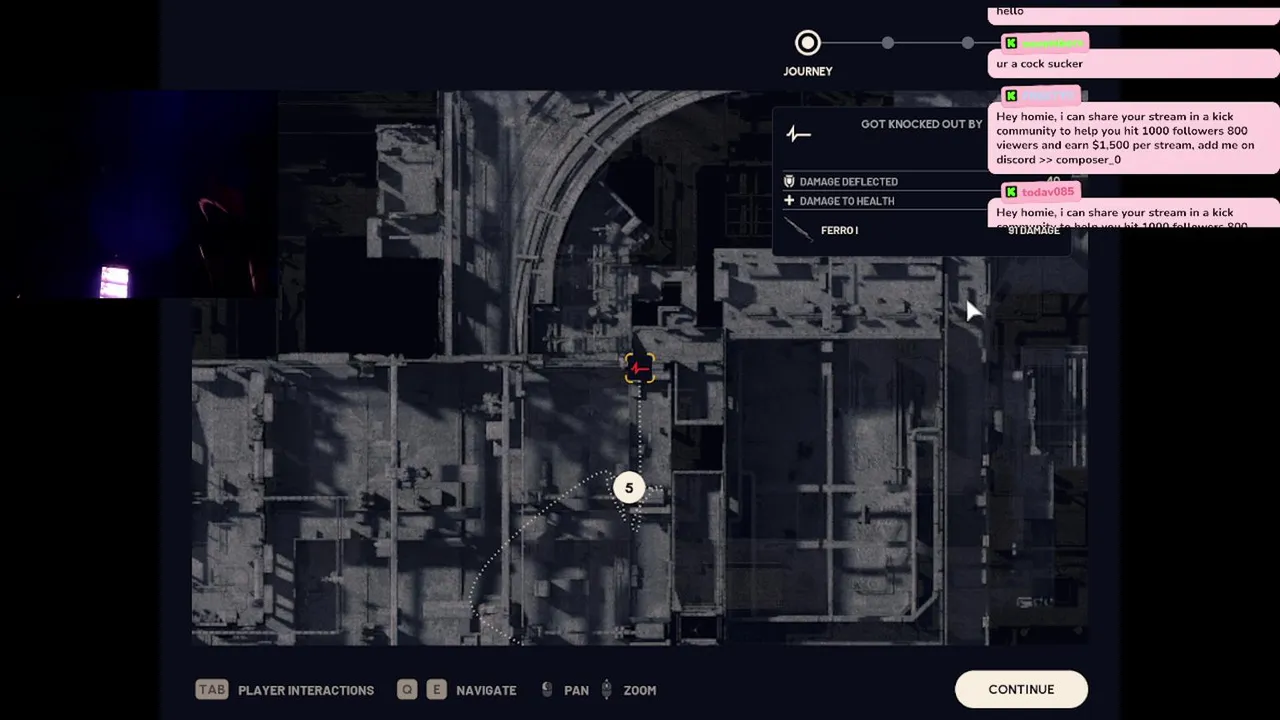Click the todav085 chat username

pyautogui.click(x=1048, y=192)
